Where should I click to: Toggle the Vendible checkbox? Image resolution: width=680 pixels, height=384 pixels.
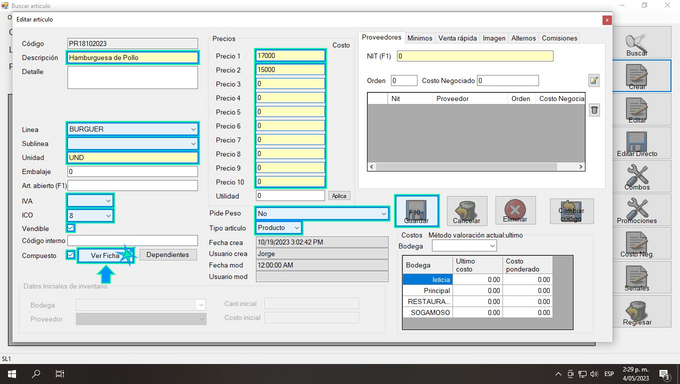click(71, 228)
